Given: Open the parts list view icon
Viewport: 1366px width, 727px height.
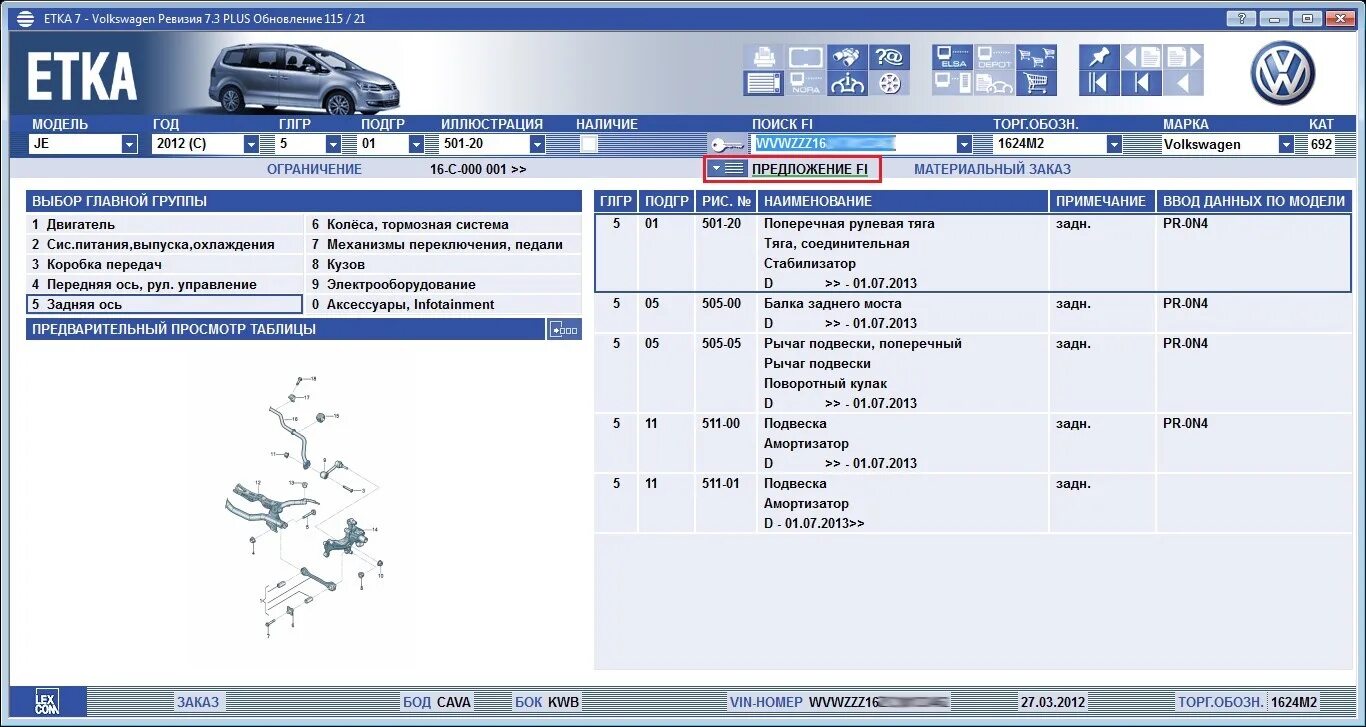Looking at the screenshot, I should point(764,83).
